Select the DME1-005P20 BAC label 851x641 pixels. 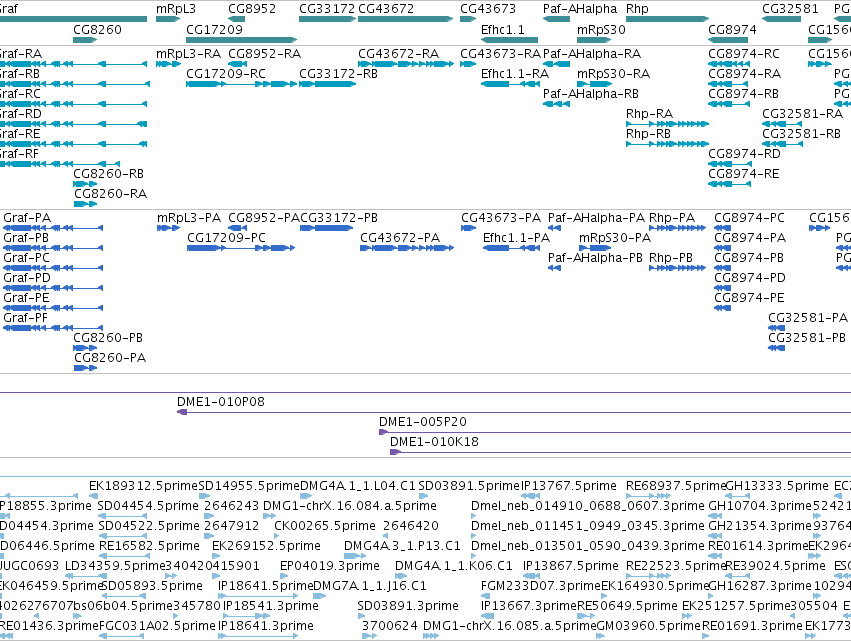coord(423,422)
